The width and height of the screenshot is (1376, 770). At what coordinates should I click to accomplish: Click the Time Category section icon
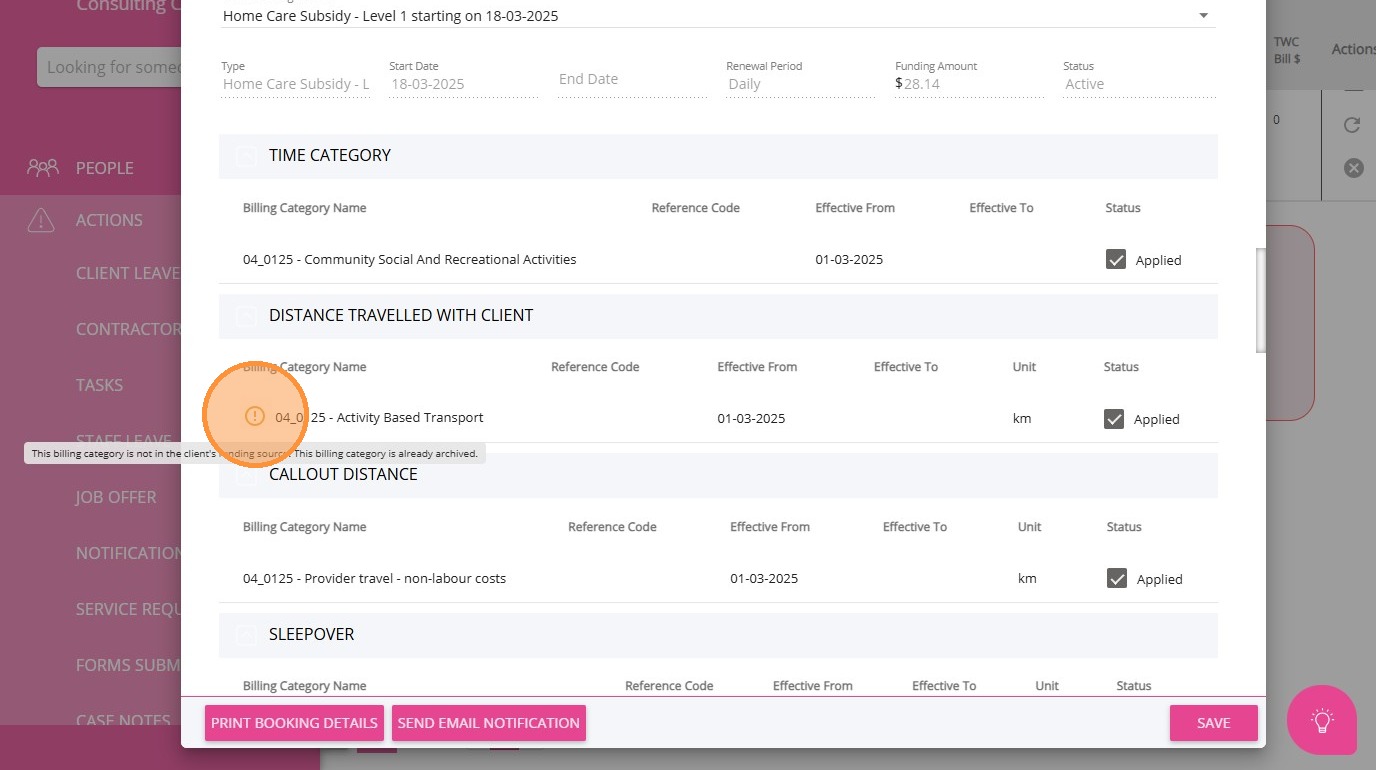245,156
